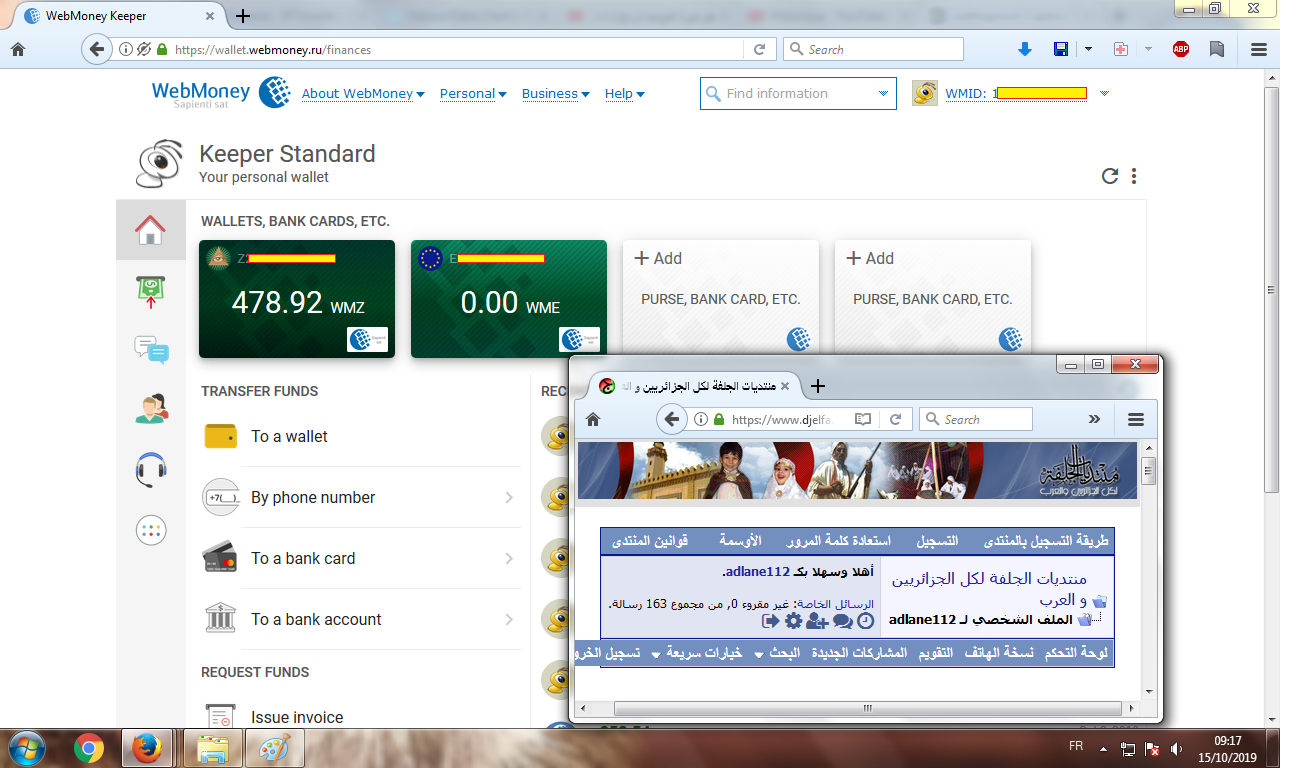Reload the forum page in small window
Screen dimensions: 1300x768
coord(896,419)
